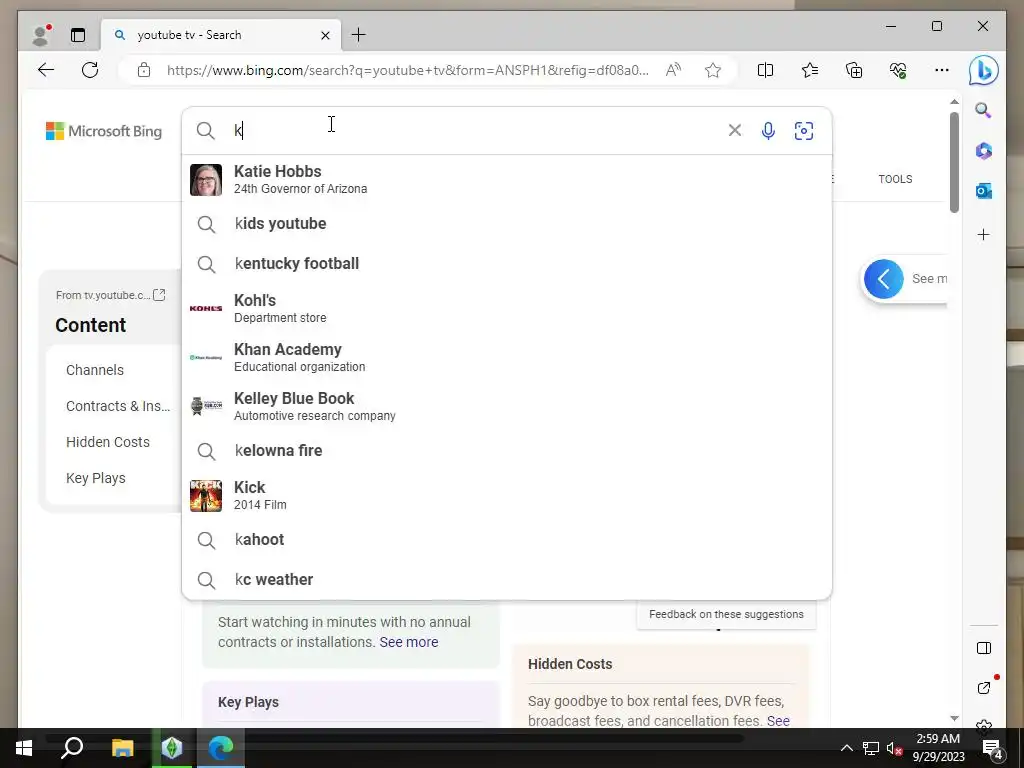
Task: Open Microsoft Edge taskbar icon
Action: pyautogui.click(x=221, y=748)
